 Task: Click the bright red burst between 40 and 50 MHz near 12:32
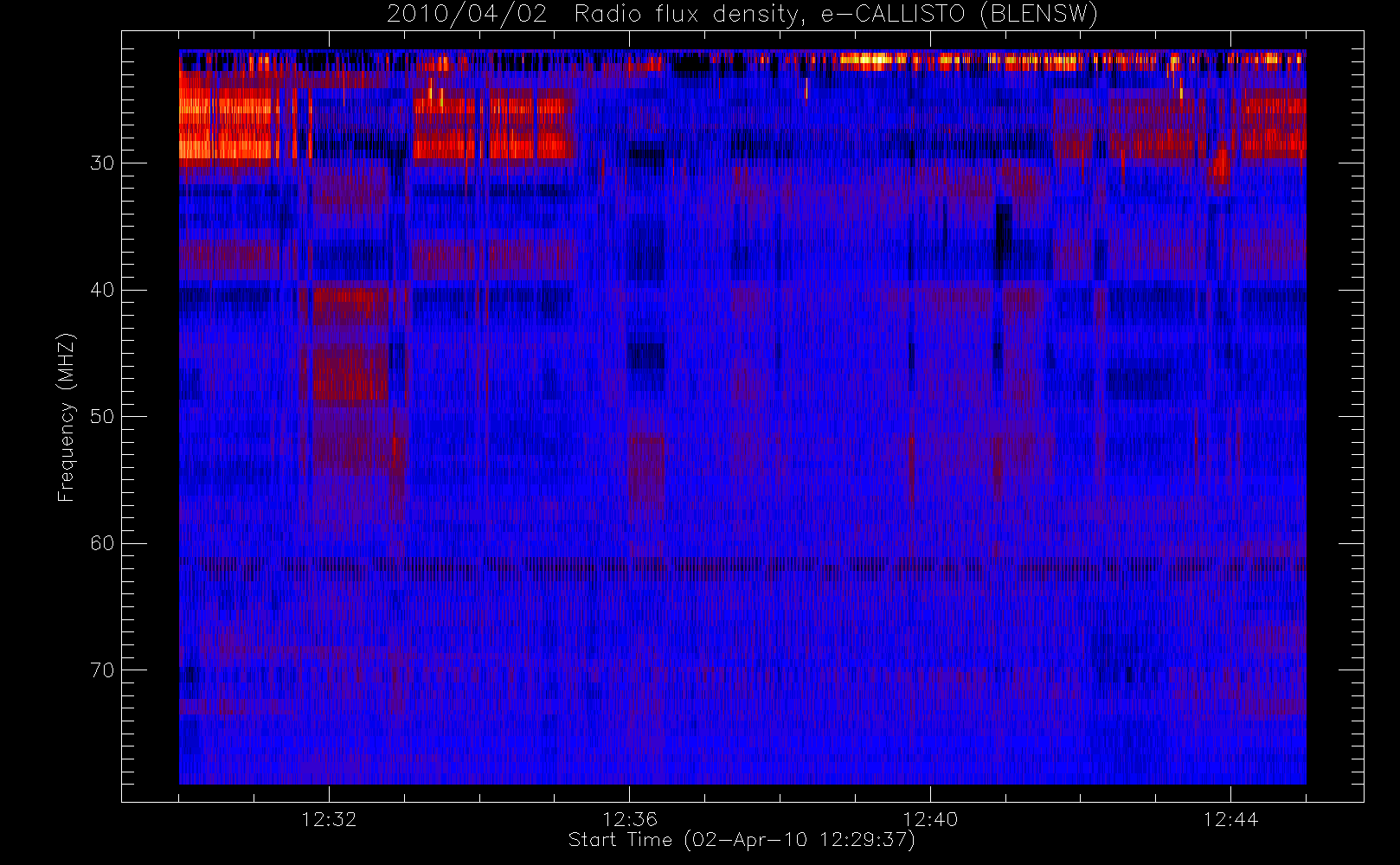tap(350, 346)
